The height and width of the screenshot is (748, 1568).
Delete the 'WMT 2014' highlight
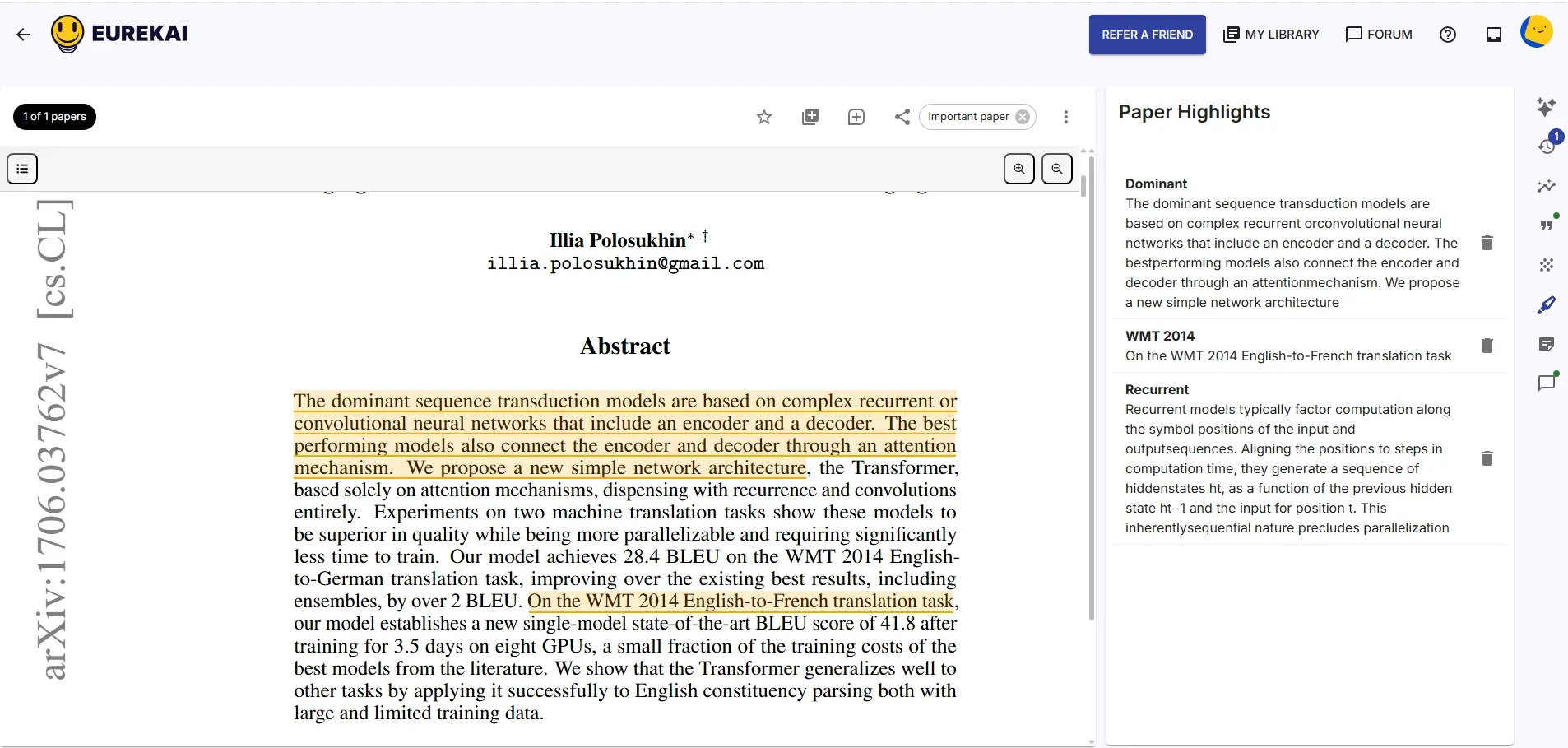(x=1487, y=346)
